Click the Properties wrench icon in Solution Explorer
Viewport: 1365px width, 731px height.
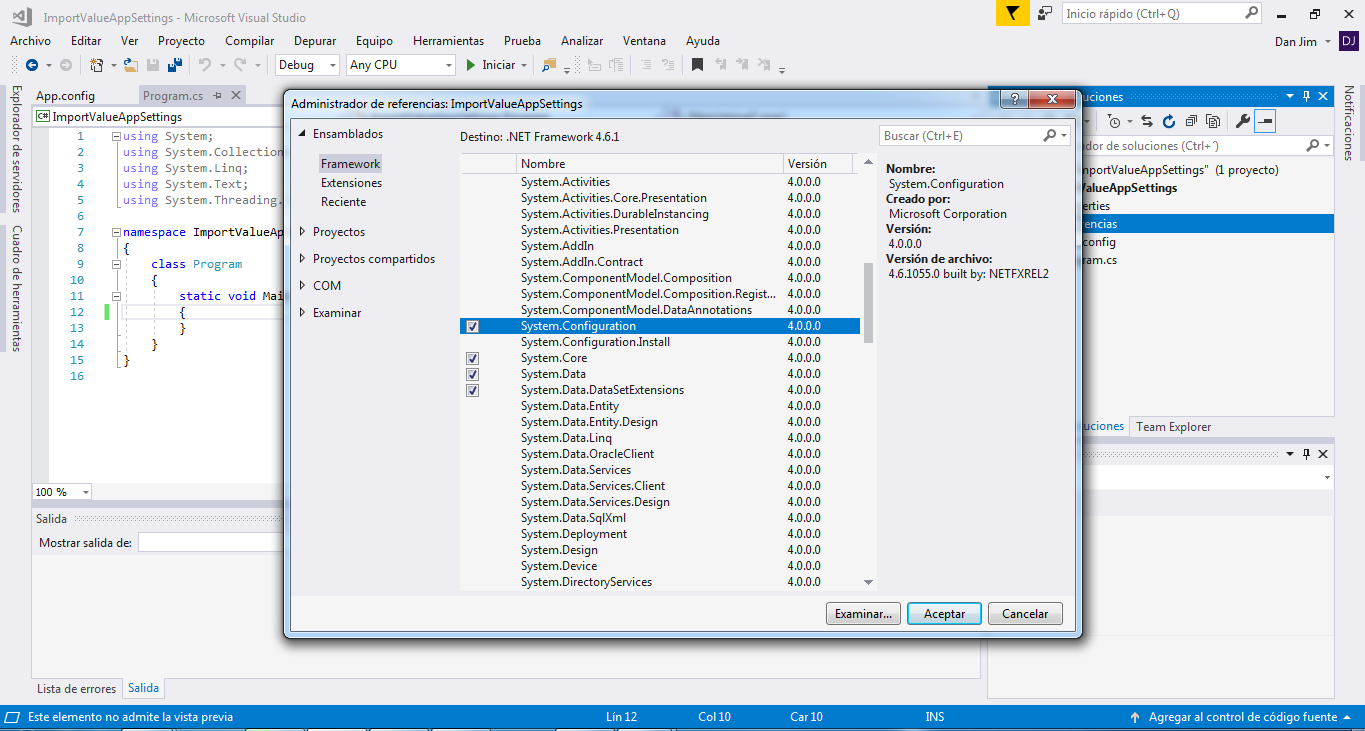click(1243, 121)
